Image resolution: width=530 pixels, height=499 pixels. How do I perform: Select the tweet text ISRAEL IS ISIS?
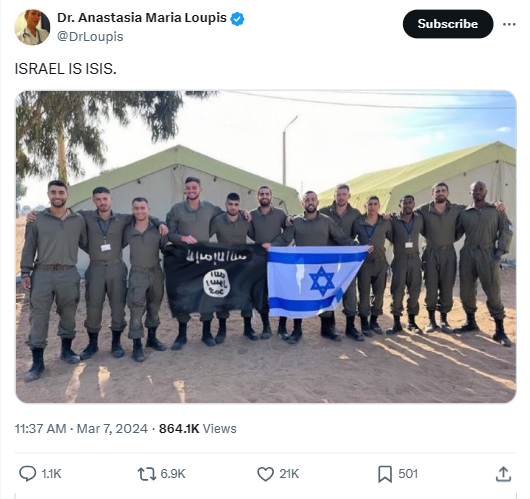pyautogui.click(x=66, y=69)
